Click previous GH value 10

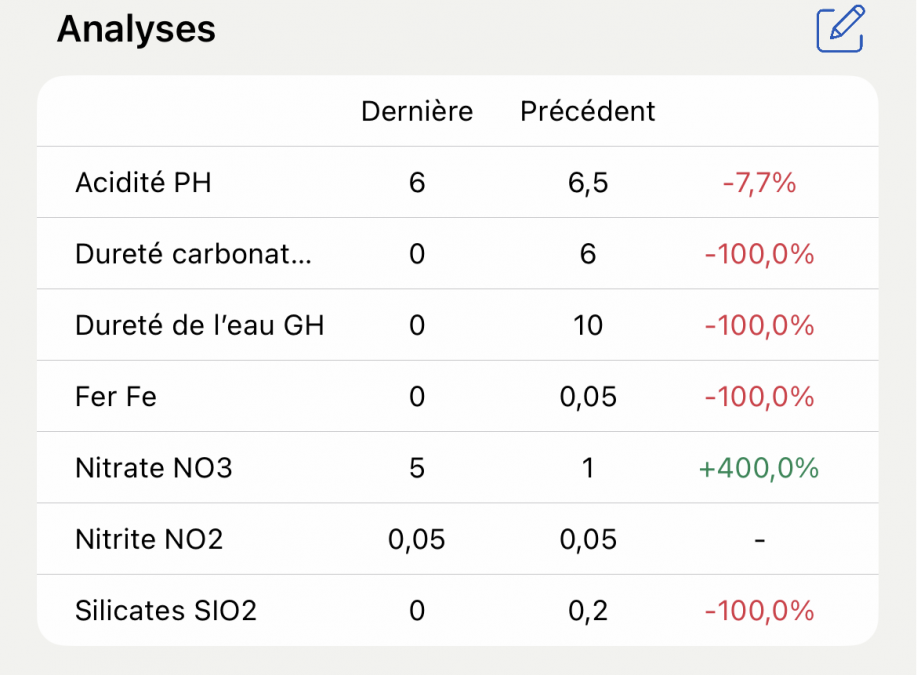(x=588, y=325)
